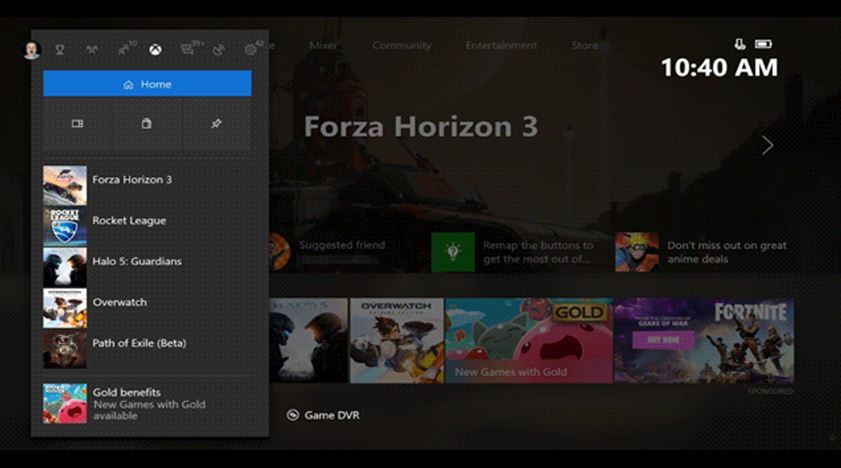Switch to the Mixer tab
This screenshot has height=468, width=841.
[323, 46]
